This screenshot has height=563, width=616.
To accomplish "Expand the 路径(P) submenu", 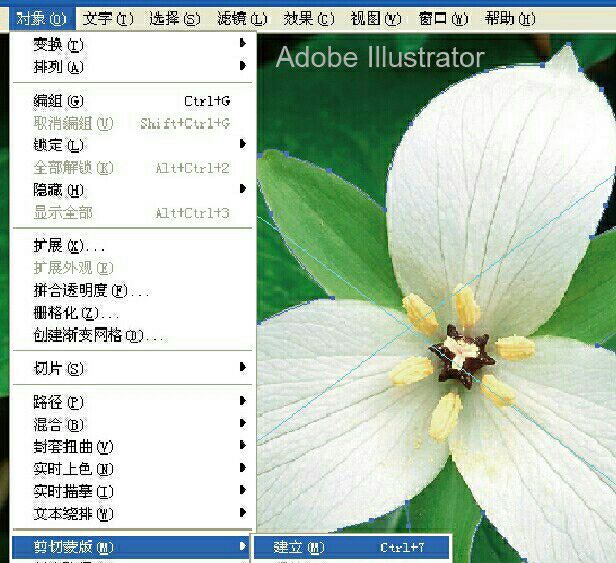I will (x=133, y=402).
